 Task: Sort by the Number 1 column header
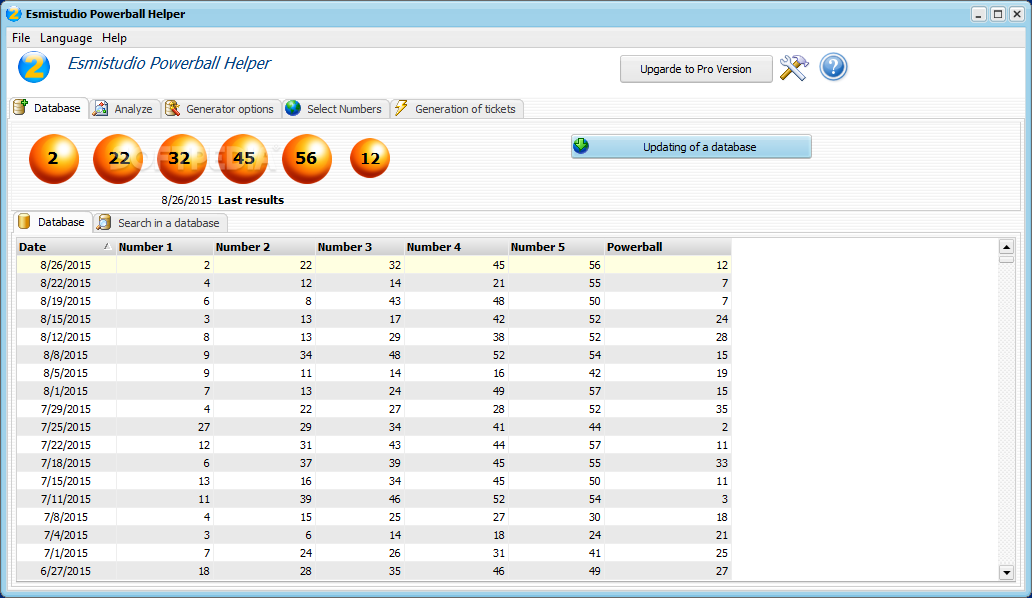(x=165, y=247)
